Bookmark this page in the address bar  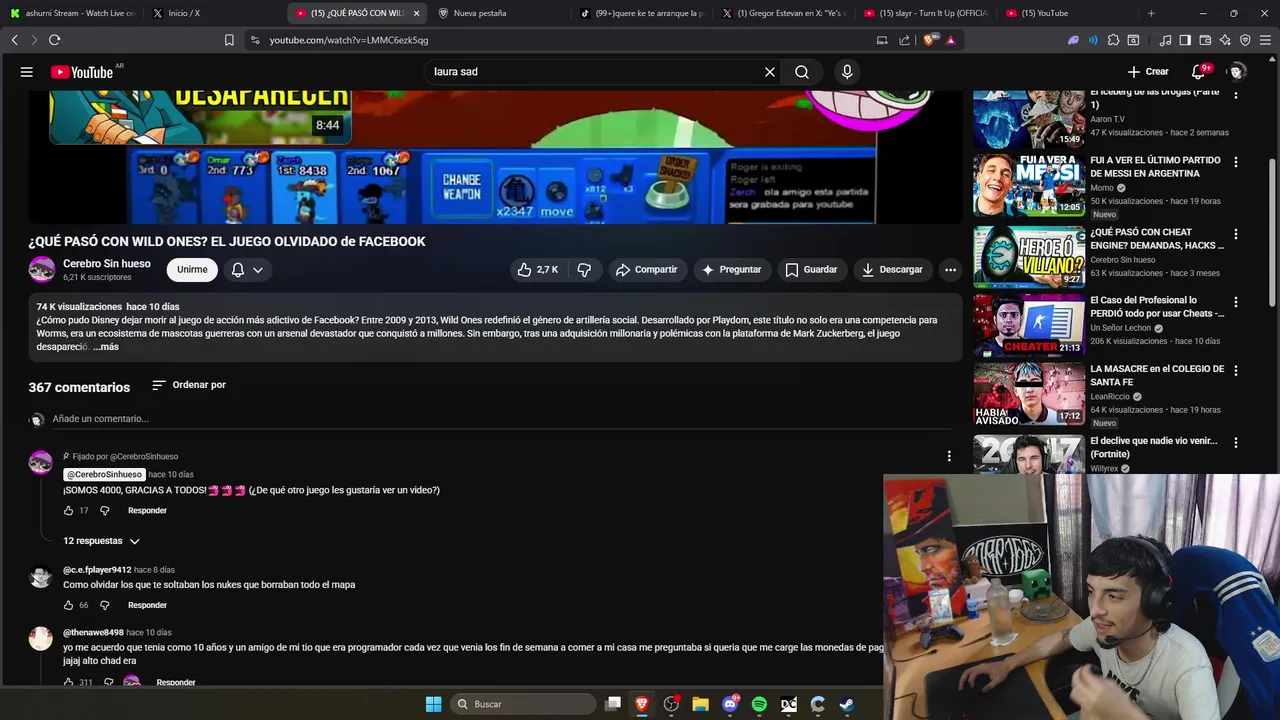pos(229,40)
